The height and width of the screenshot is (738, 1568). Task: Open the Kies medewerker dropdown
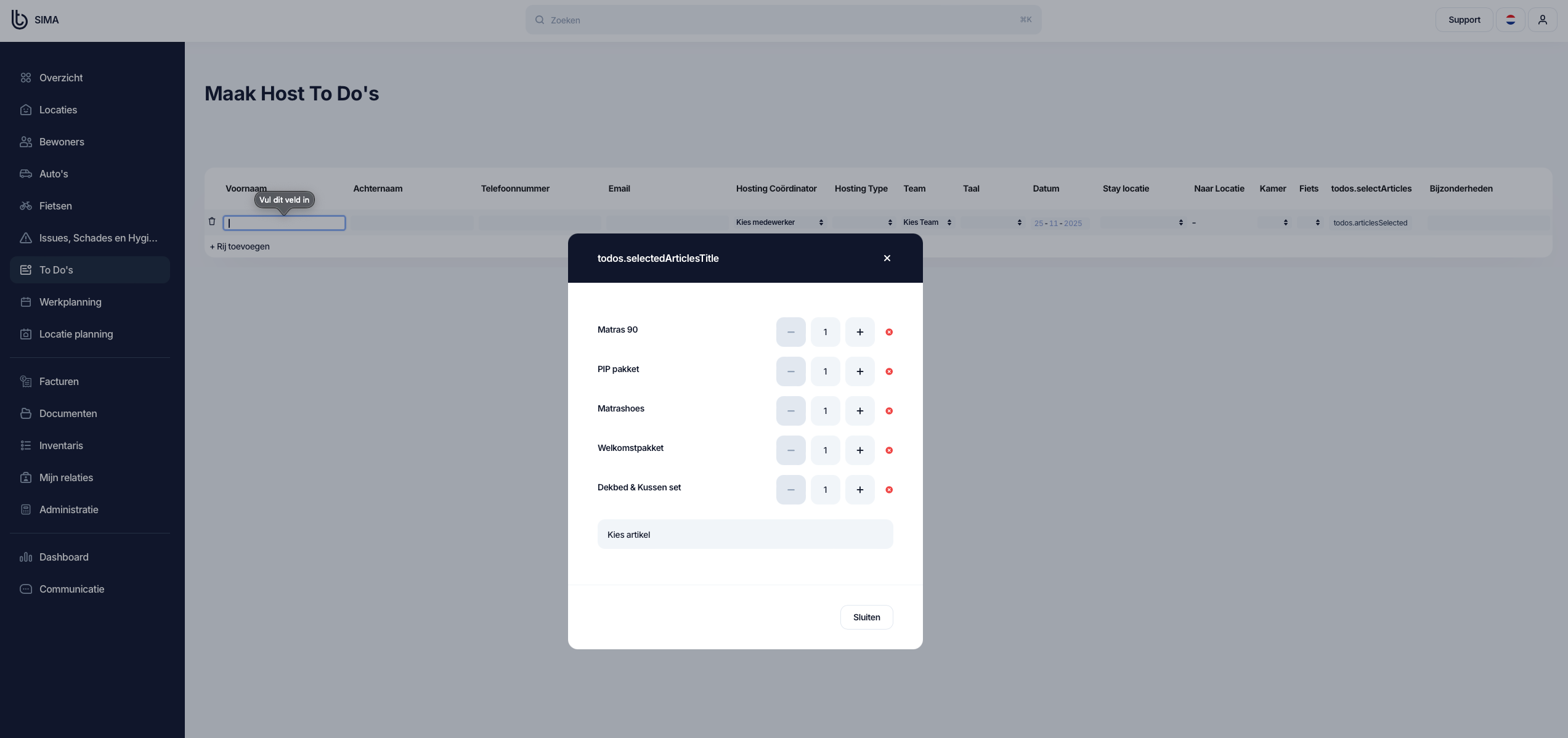pos(779,222)
